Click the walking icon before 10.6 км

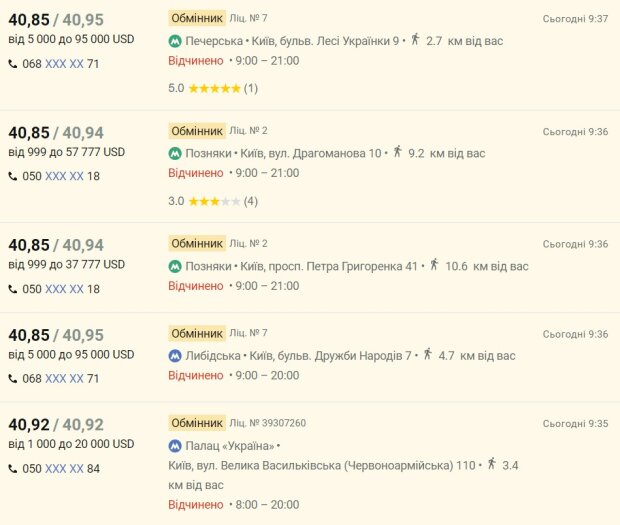point(433,265)
